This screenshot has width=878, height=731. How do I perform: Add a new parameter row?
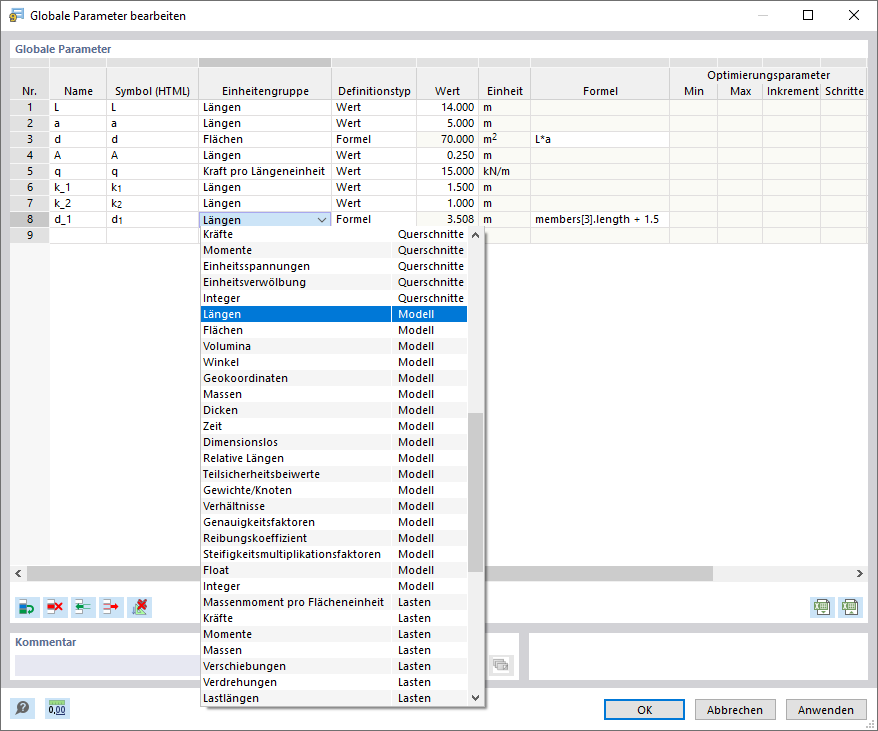[27, 607]
